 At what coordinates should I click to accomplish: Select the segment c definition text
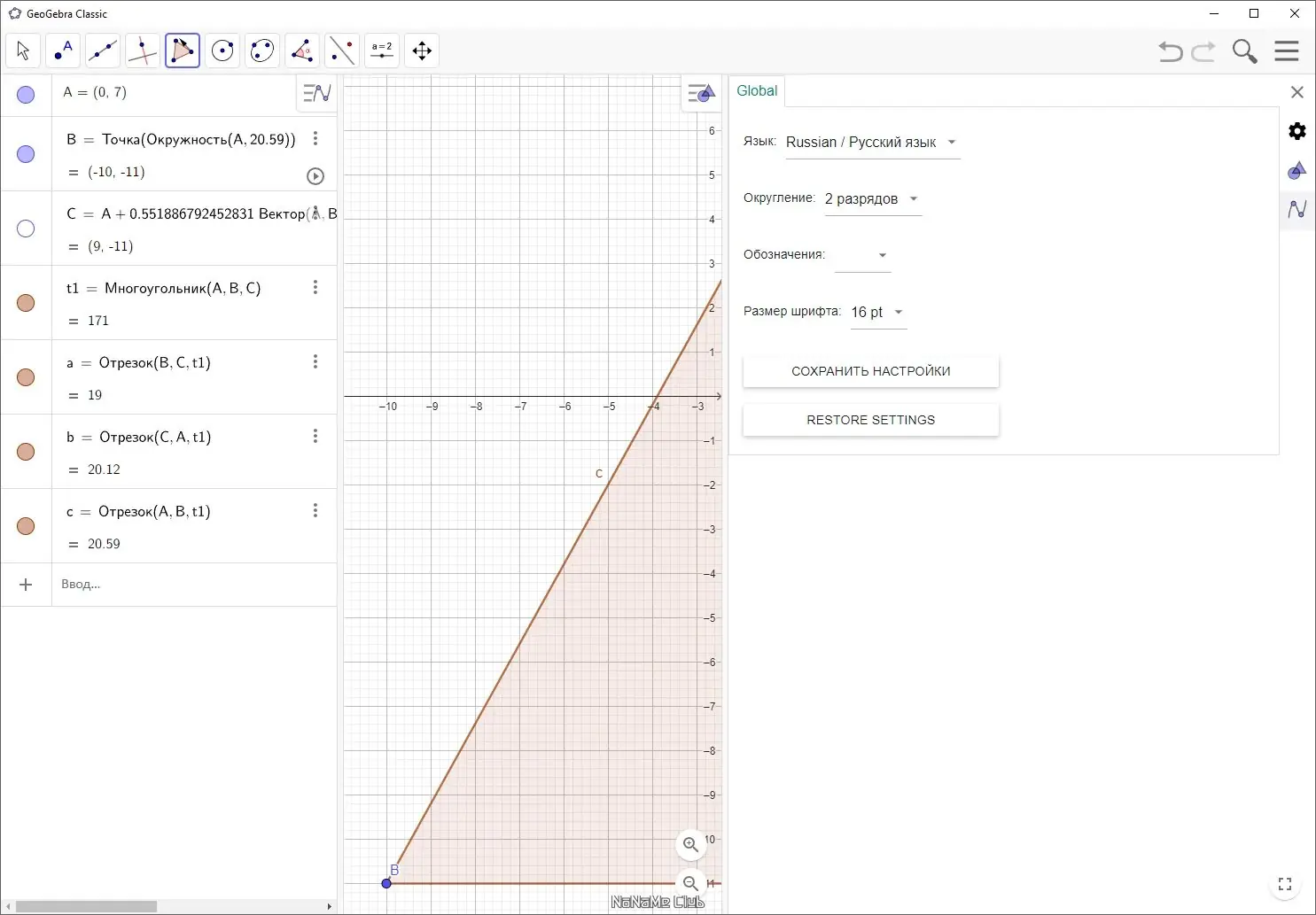pos(139,511)
